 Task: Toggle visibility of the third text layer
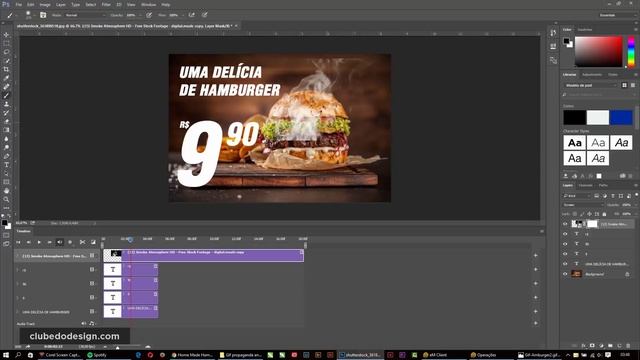pyautogui.click(x=565, y=253)
